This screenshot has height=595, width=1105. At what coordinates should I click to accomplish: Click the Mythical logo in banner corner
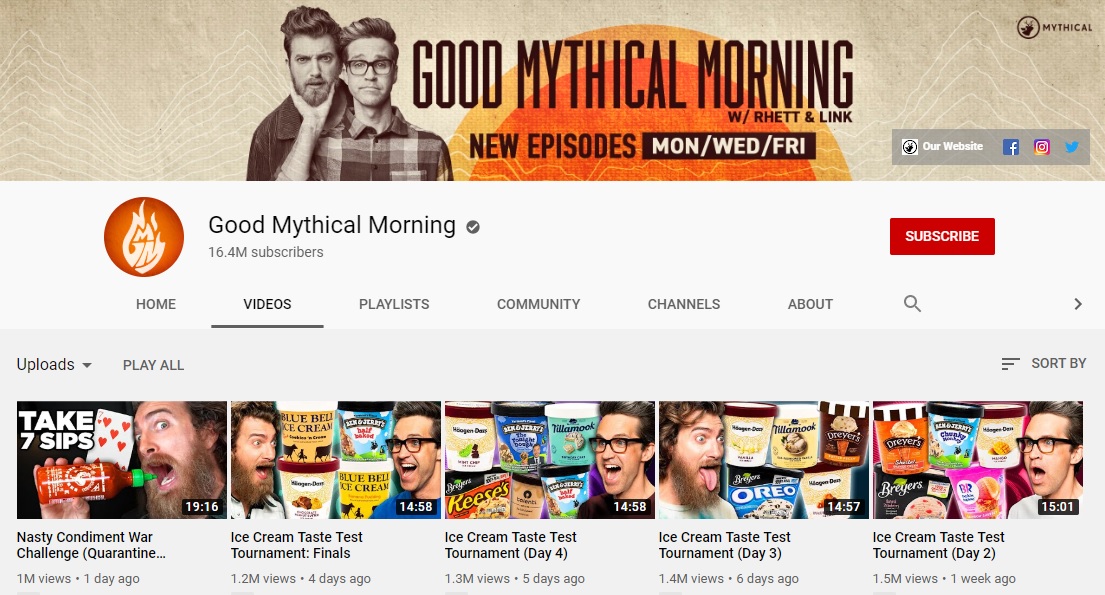coord(1054,27)
